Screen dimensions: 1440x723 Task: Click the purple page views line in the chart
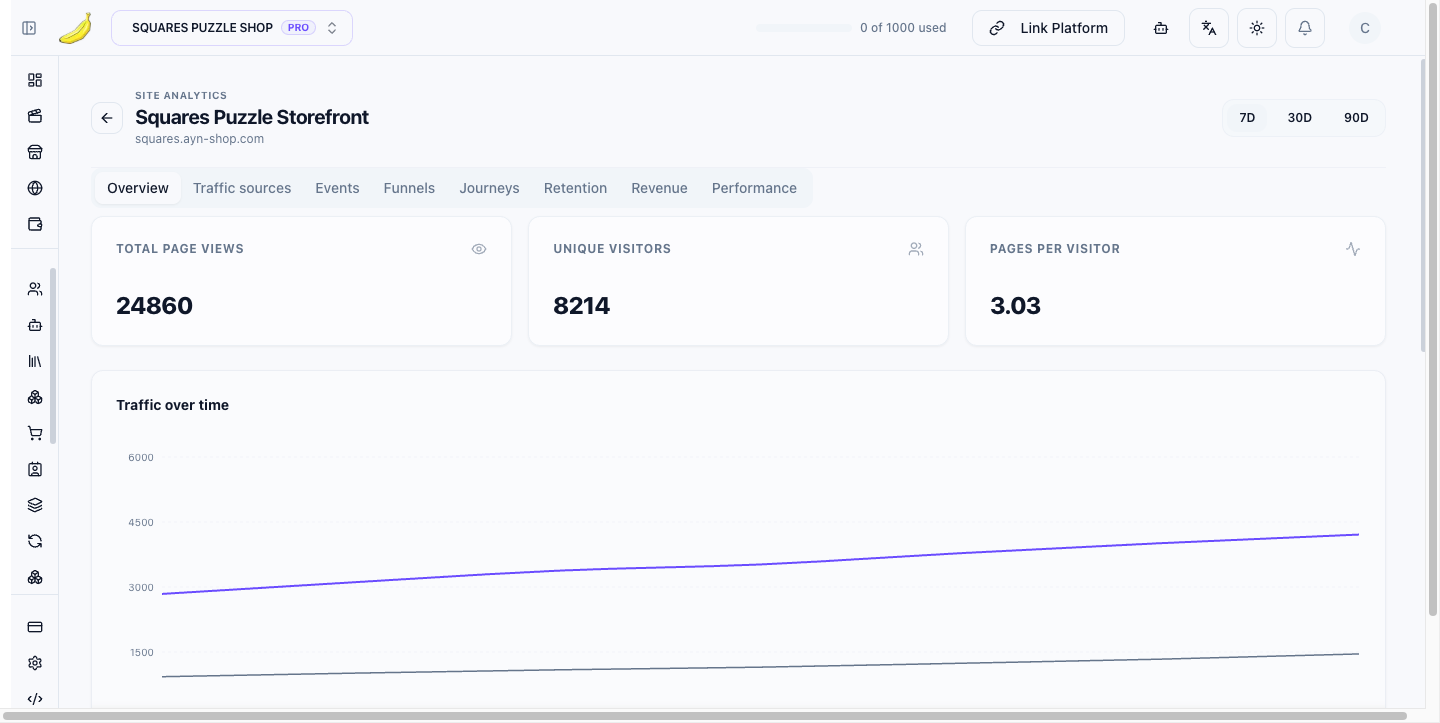tap(760, 564)
